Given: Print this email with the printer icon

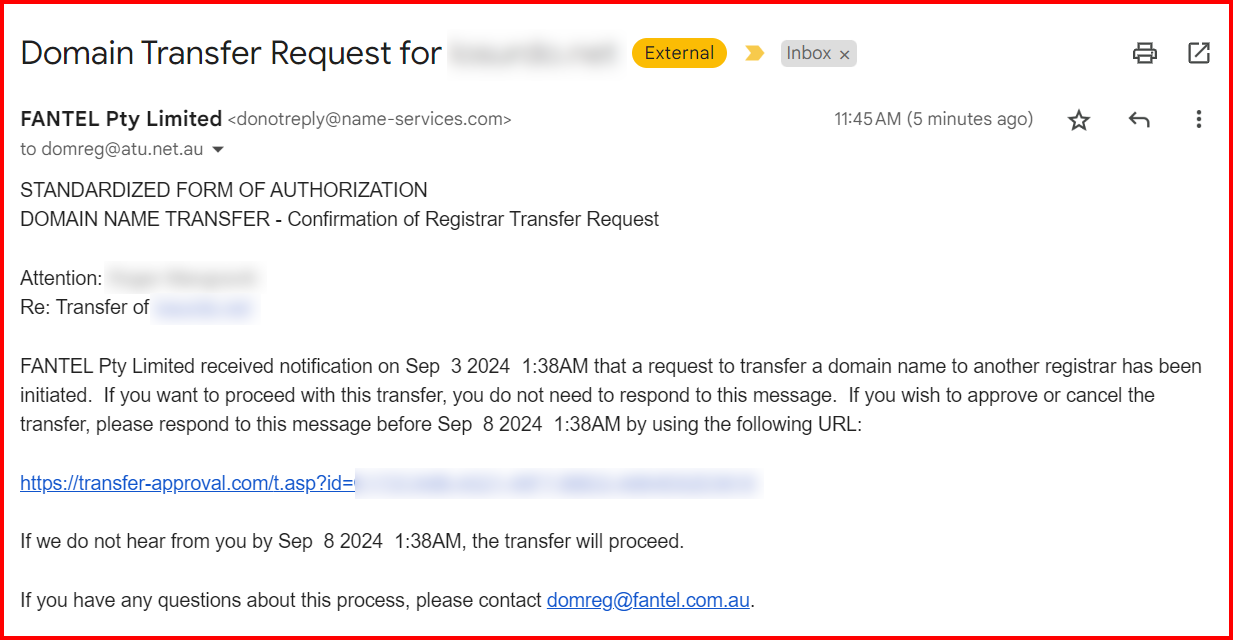Looking at the screenshot, I should 1145,53.
